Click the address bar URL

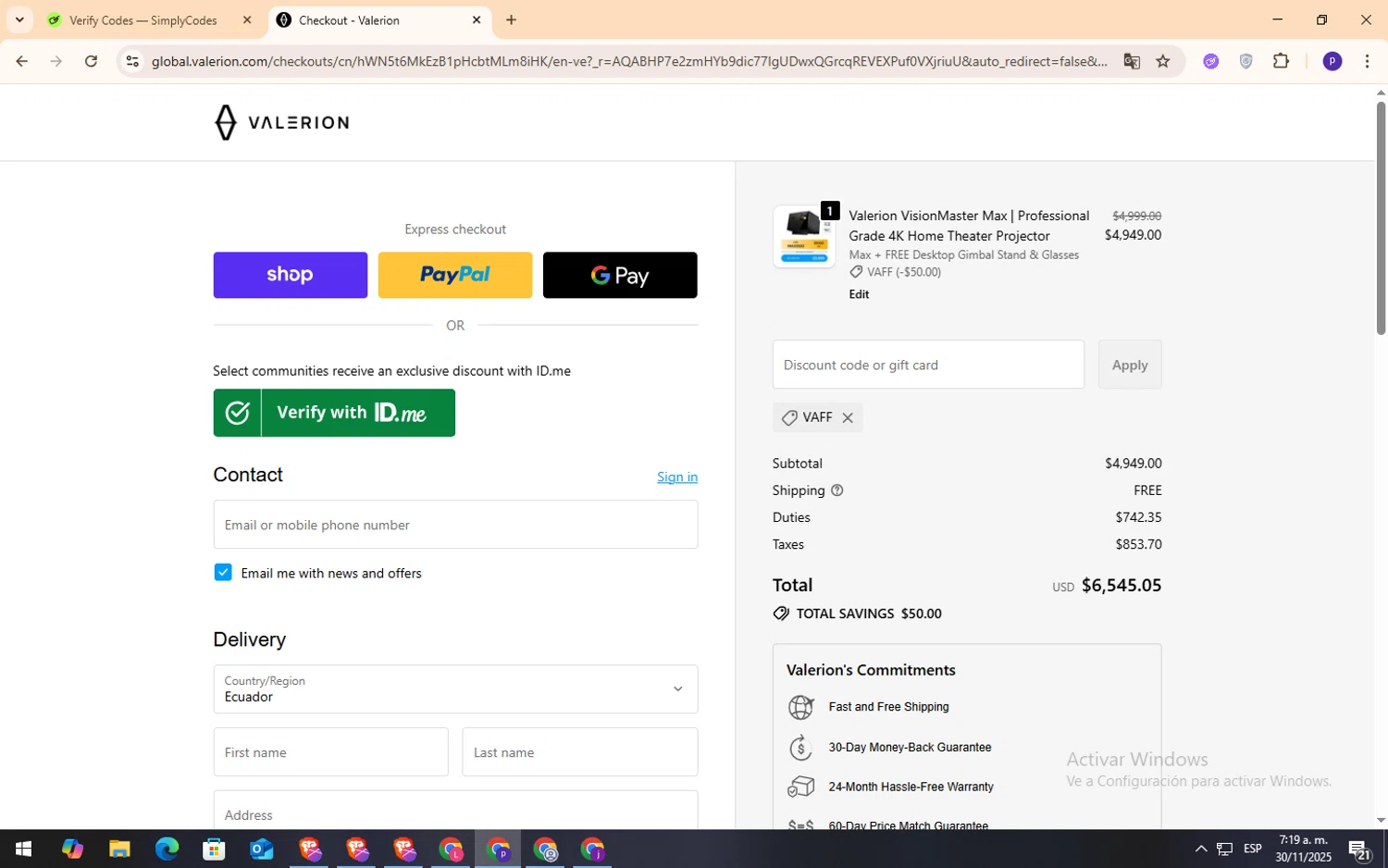[629, 61]
